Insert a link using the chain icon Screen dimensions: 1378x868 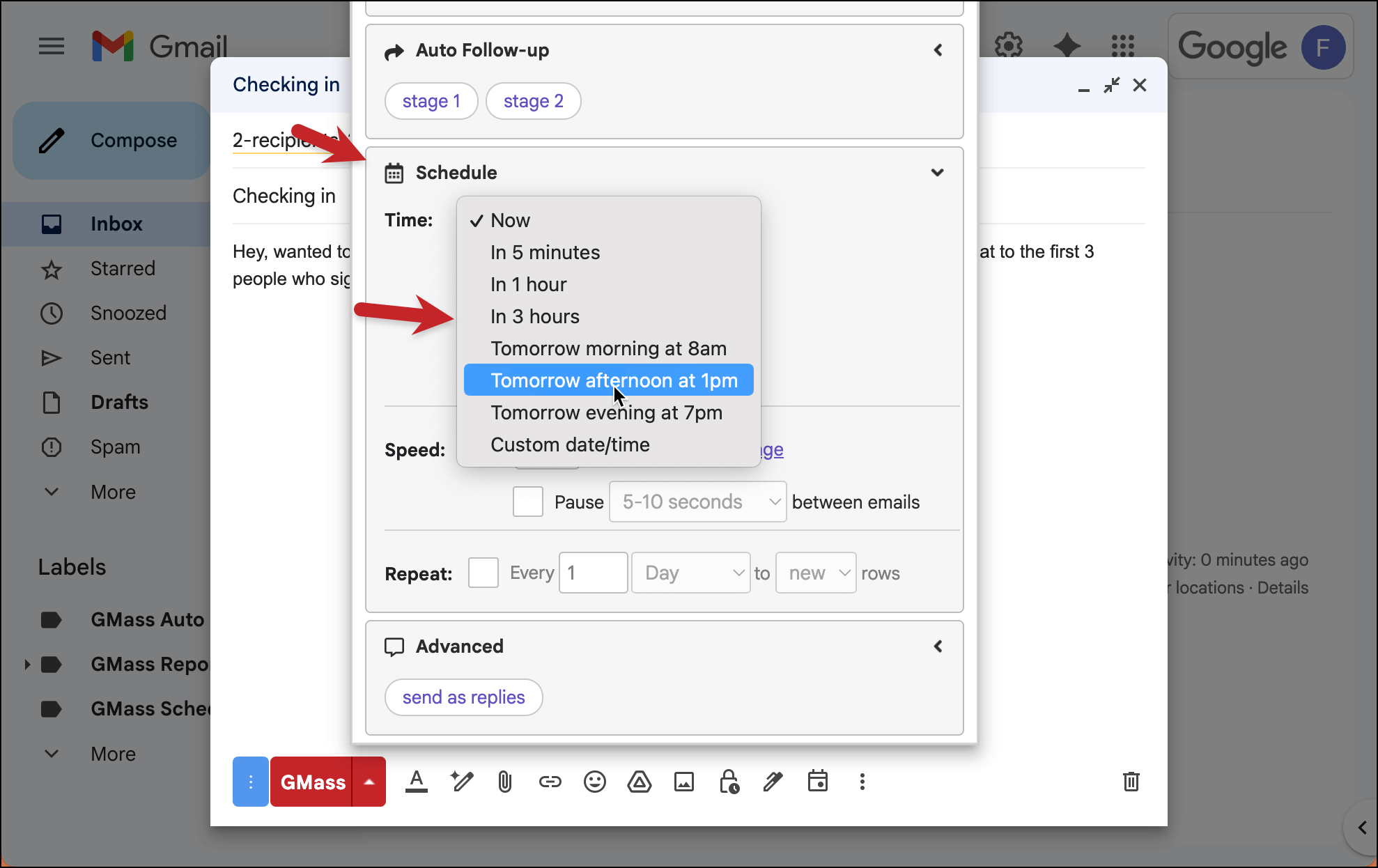point(550,782)
